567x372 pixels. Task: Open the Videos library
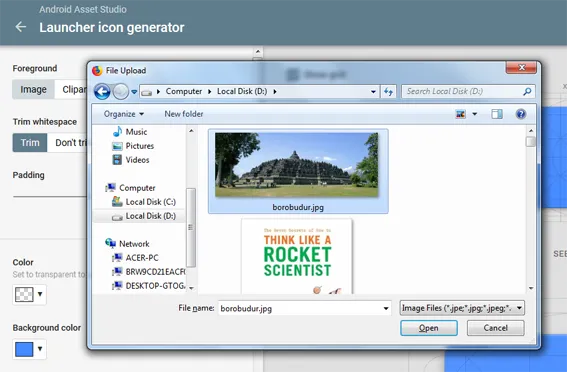(x=137, y=160)
